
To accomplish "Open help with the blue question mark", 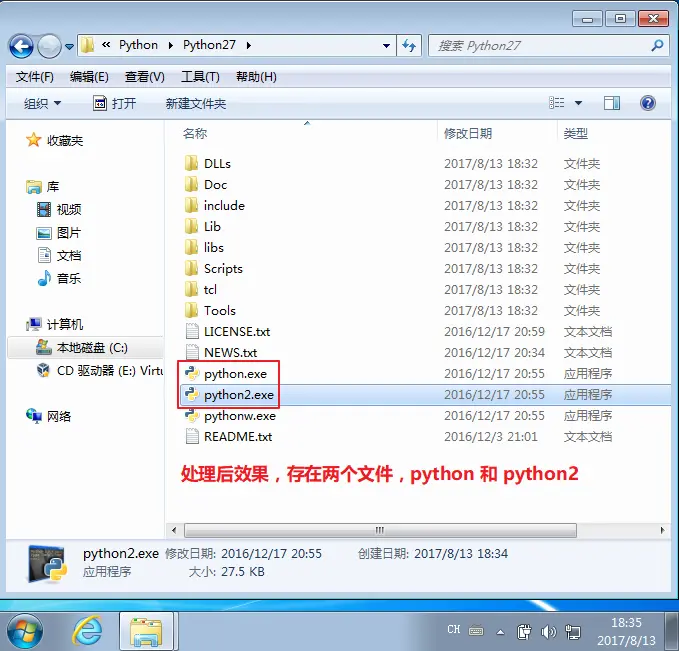I will [x=648, y=103].
